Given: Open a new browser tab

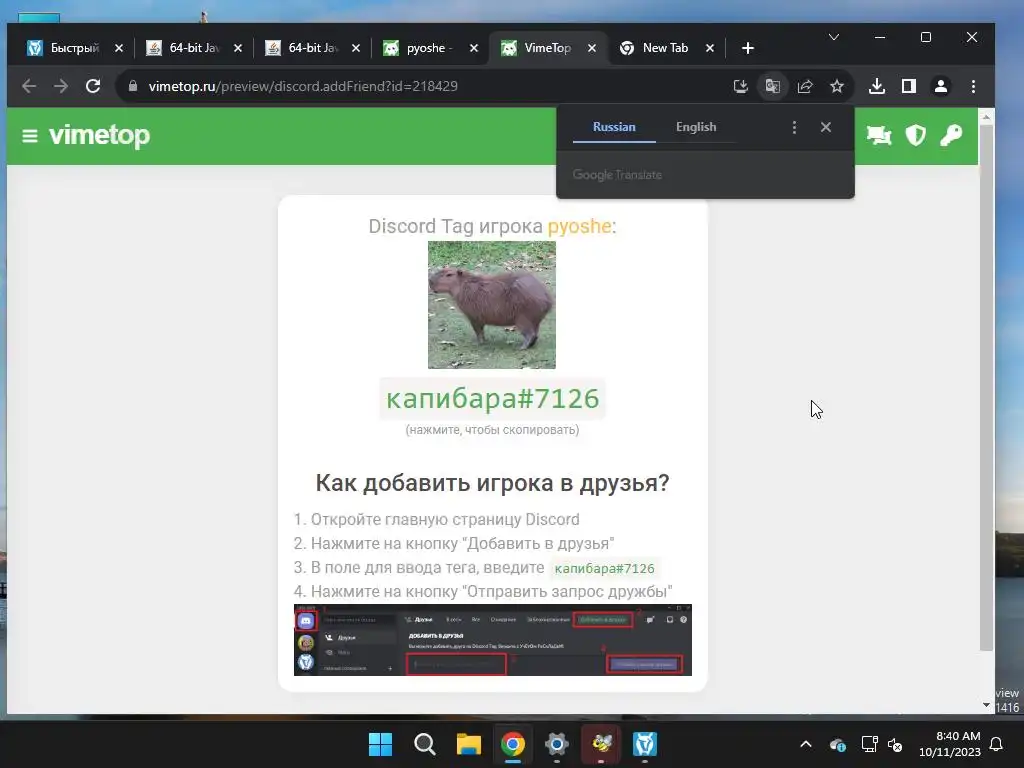Looking at the screenshot, I should (748, 48).
